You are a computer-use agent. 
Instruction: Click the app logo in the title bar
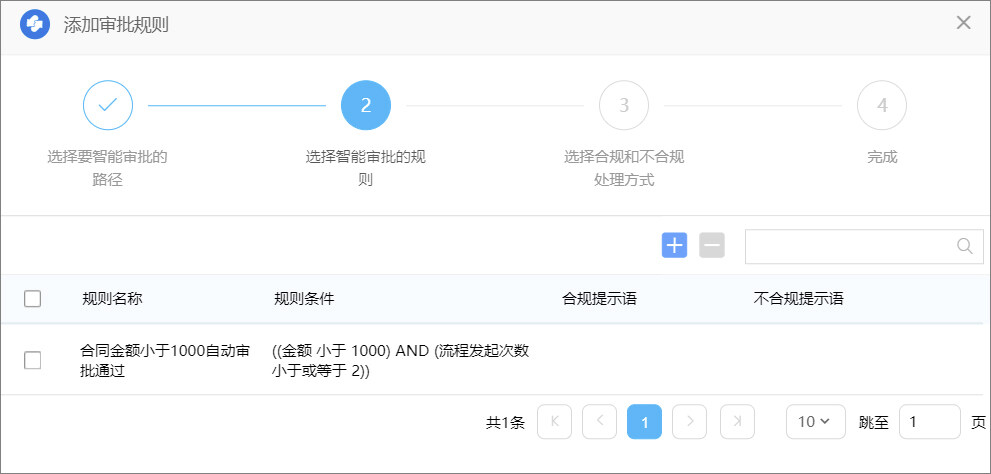pos(35,23)
